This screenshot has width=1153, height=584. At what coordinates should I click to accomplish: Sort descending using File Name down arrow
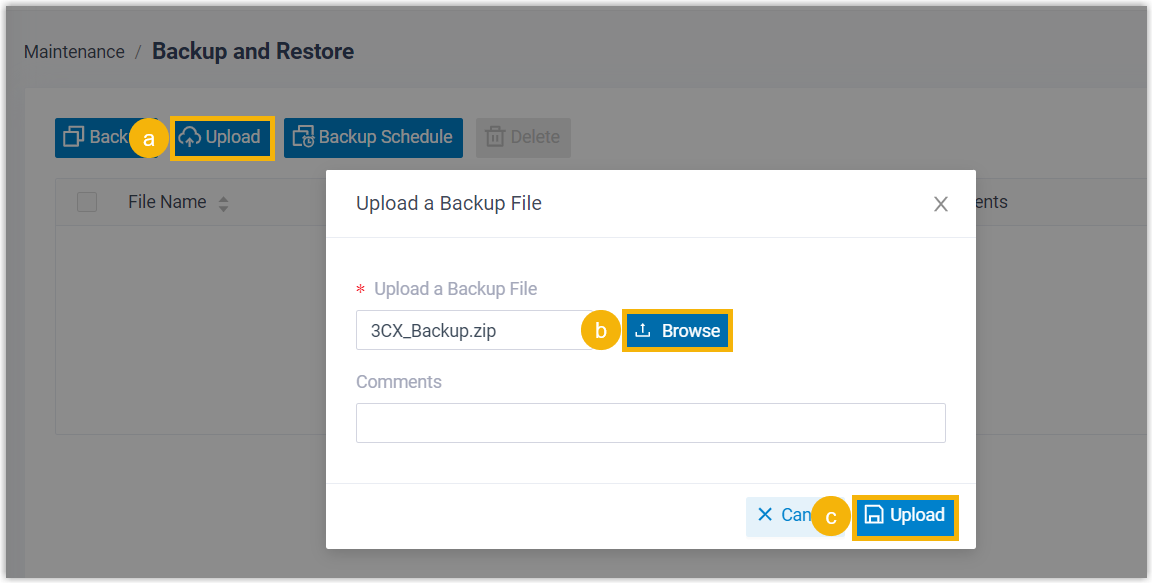click(223, 208)
